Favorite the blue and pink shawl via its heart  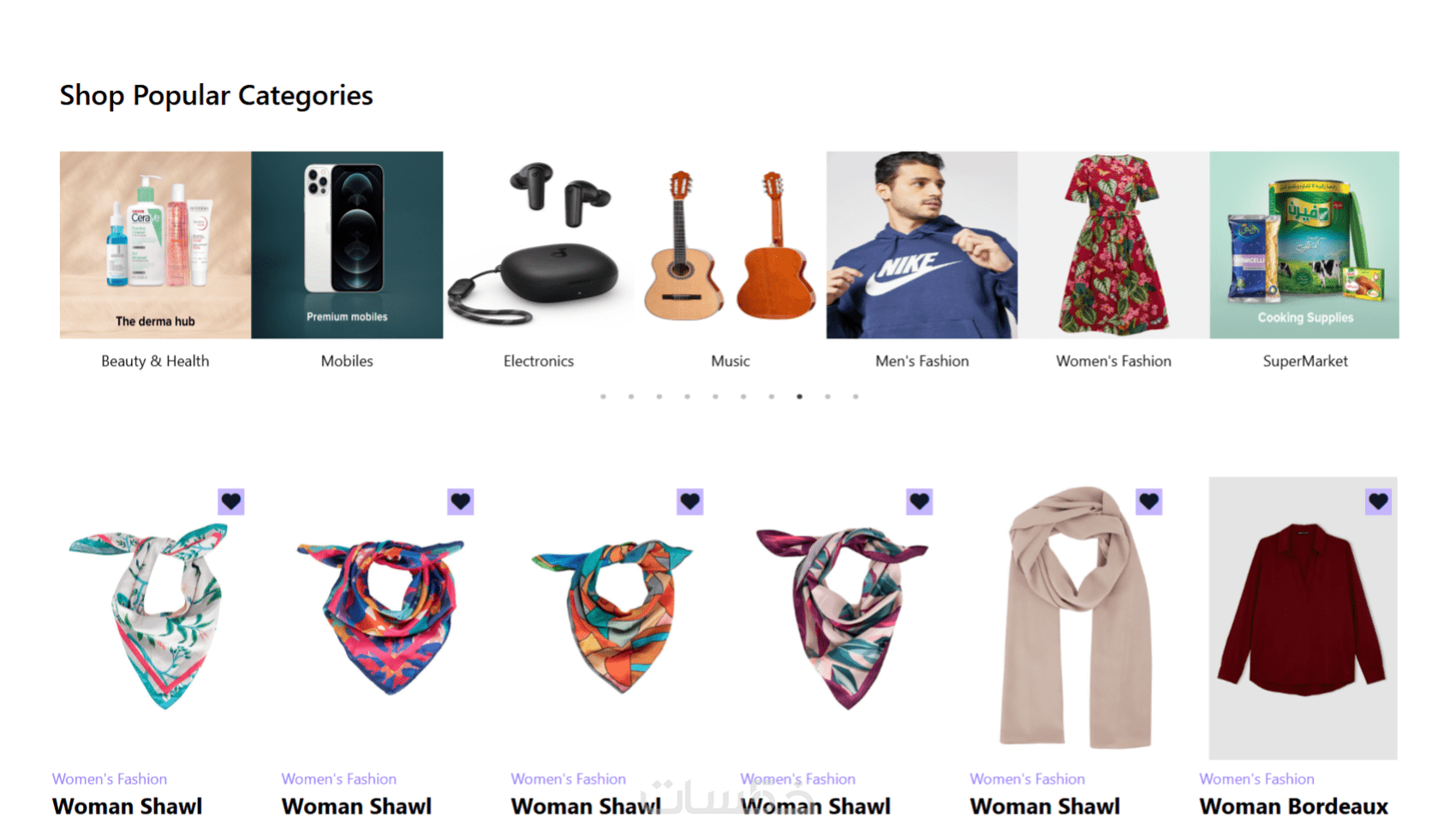(x=461, y=501)
